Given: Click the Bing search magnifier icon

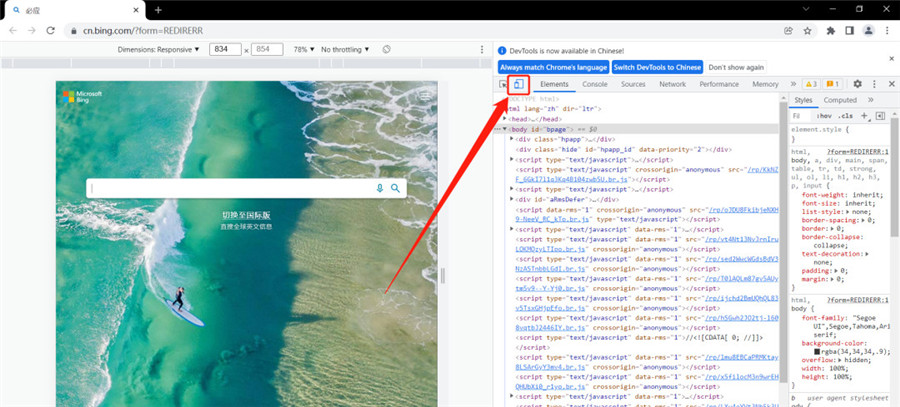Looking at the screenshot, I should pos(395,188).
